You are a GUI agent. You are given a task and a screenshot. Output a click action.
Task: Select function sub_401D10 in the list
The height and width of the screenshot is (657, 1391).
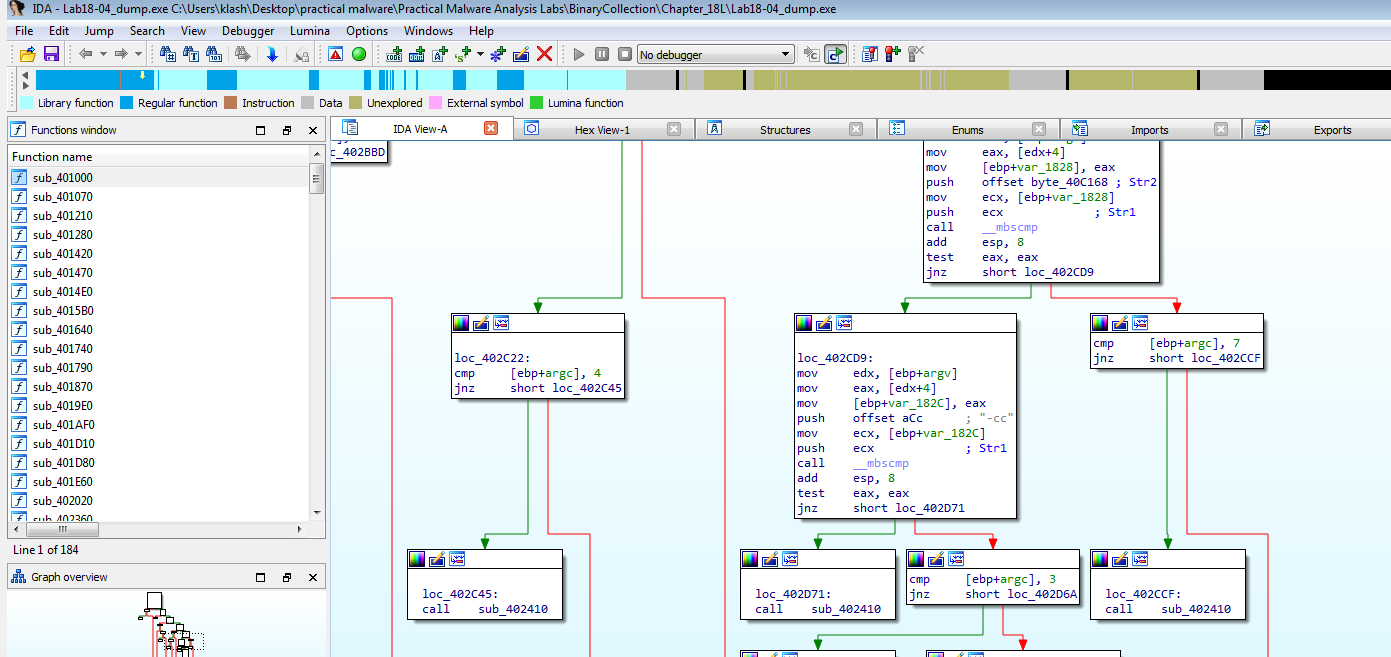[x=159, y=443]
